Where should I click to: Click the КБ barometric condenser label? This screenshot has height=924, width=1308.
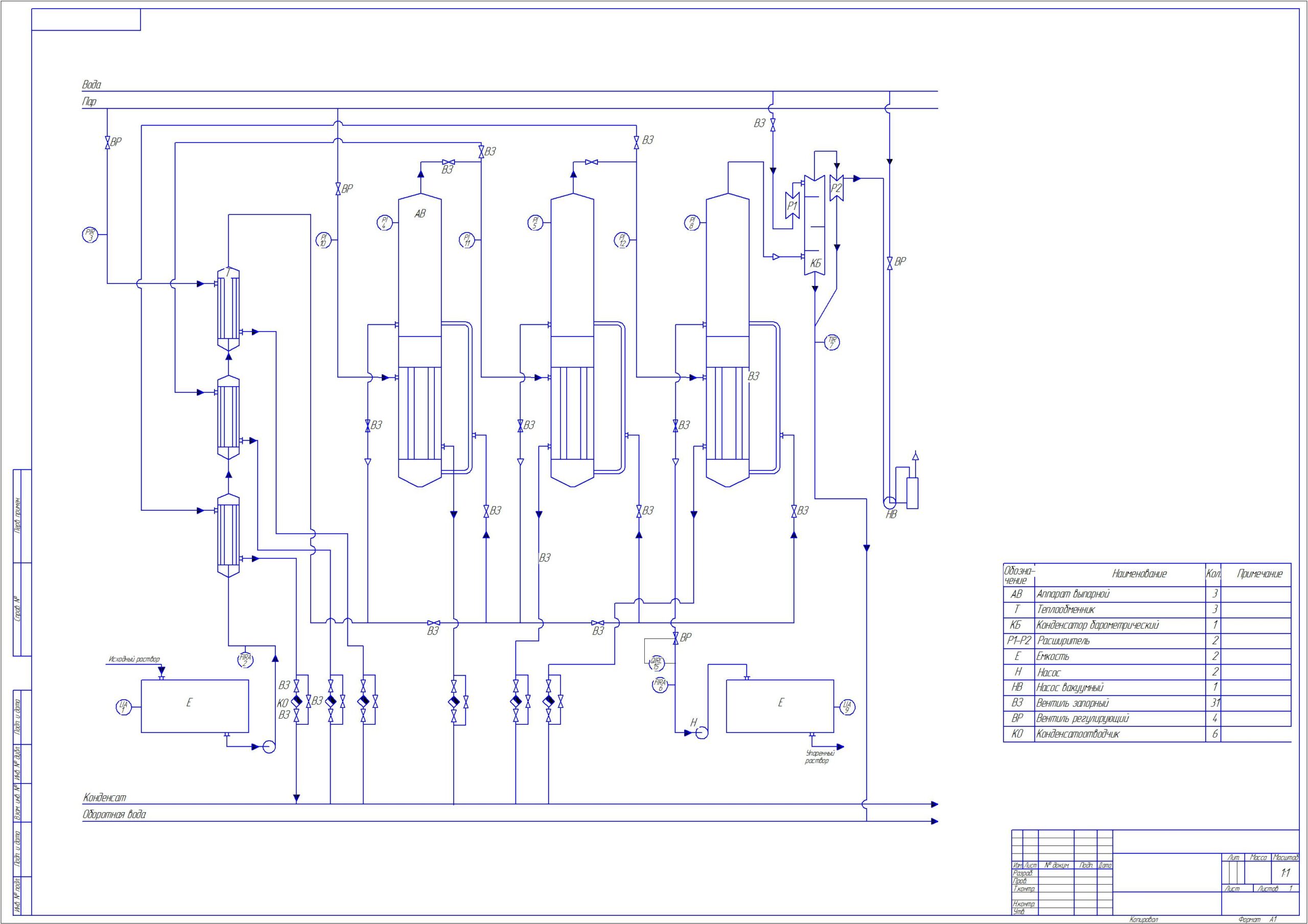tap(816, 264)
